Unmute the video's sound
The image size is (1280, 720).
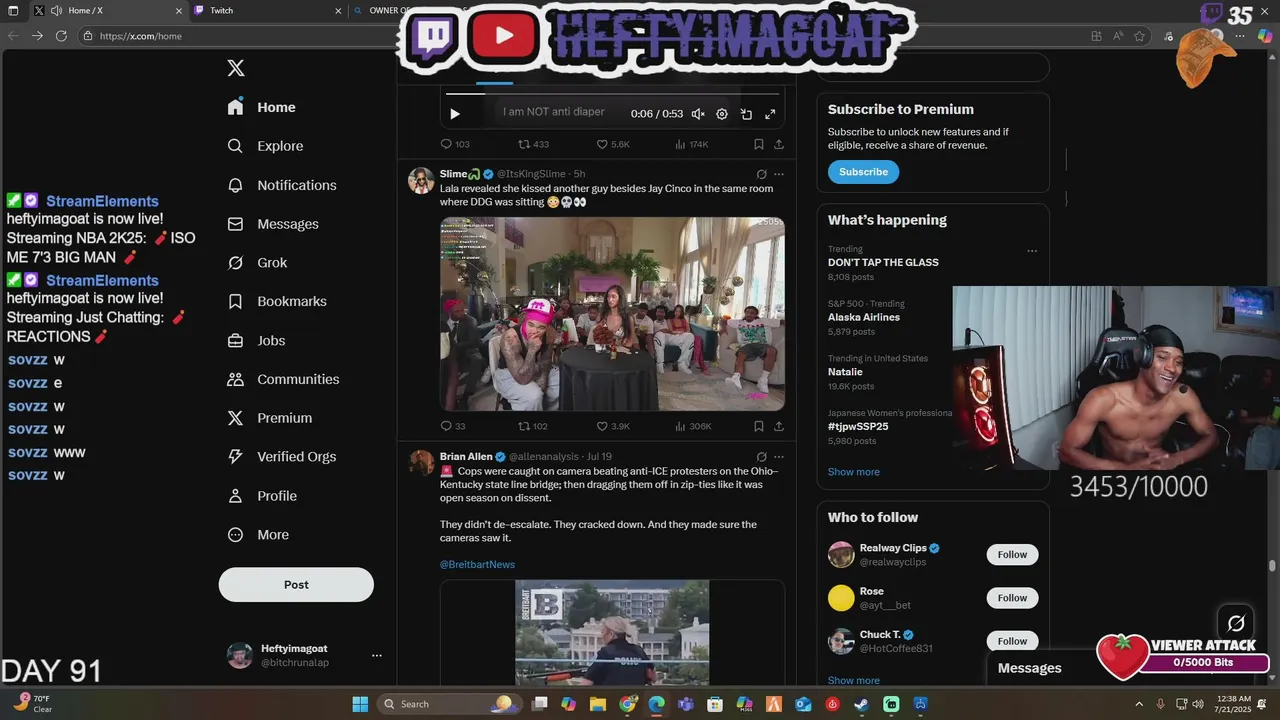tap(698, 114)
